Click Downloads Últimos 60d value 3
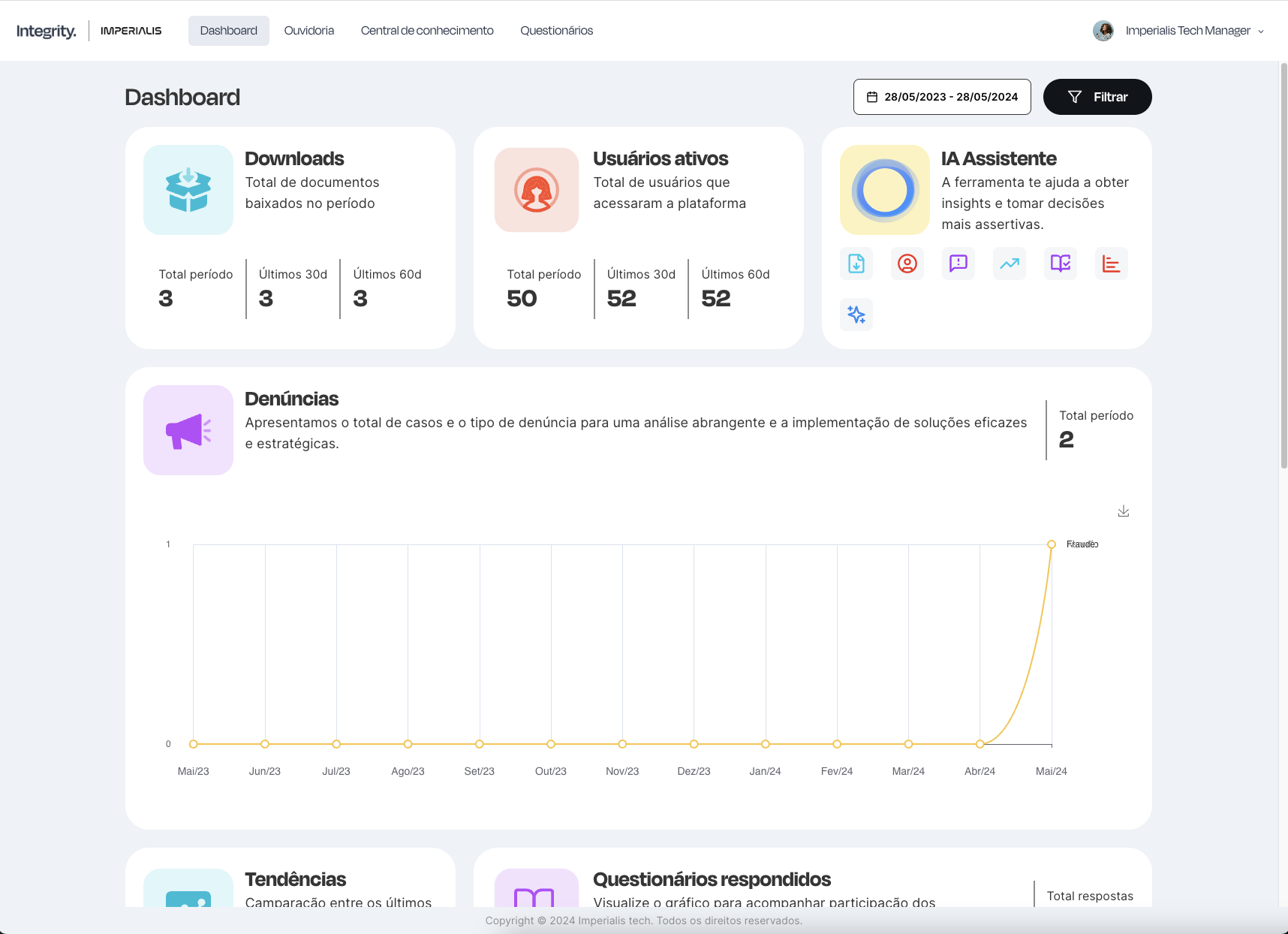This screenshot has width=1288, height=934. pos(361,298)
